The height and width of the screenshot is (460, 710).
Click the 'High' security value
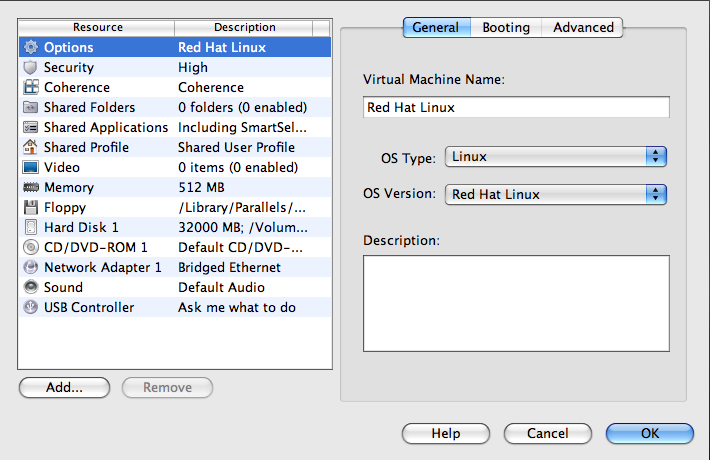pos(193,67)
